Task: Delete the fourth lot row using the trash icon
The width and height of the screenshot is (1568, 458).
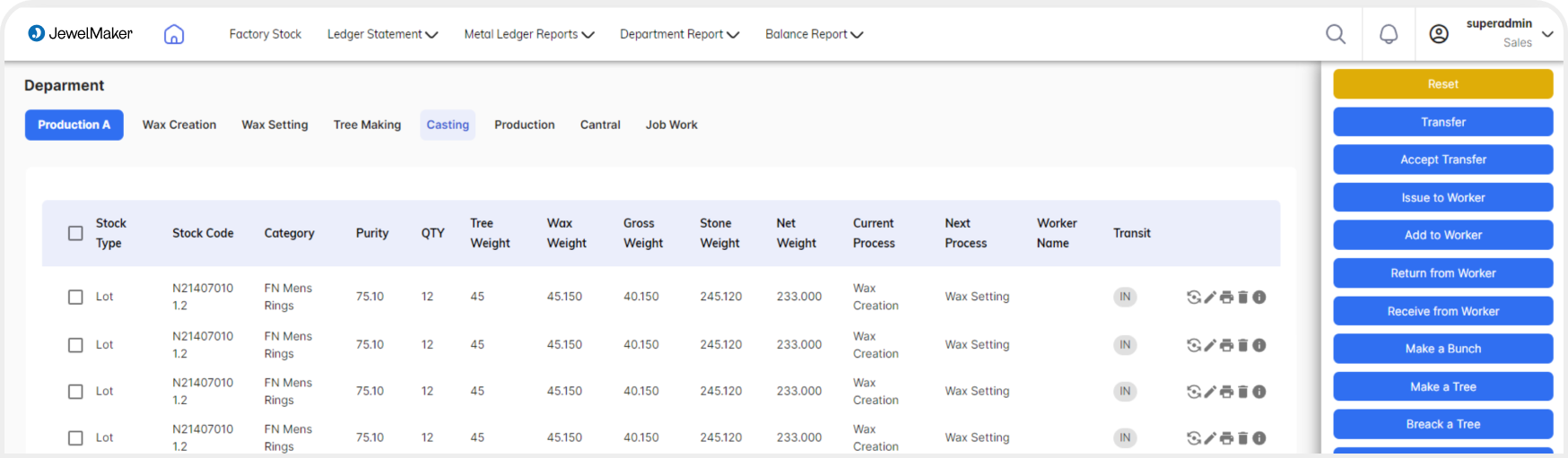Action: tap(1243, 438)
